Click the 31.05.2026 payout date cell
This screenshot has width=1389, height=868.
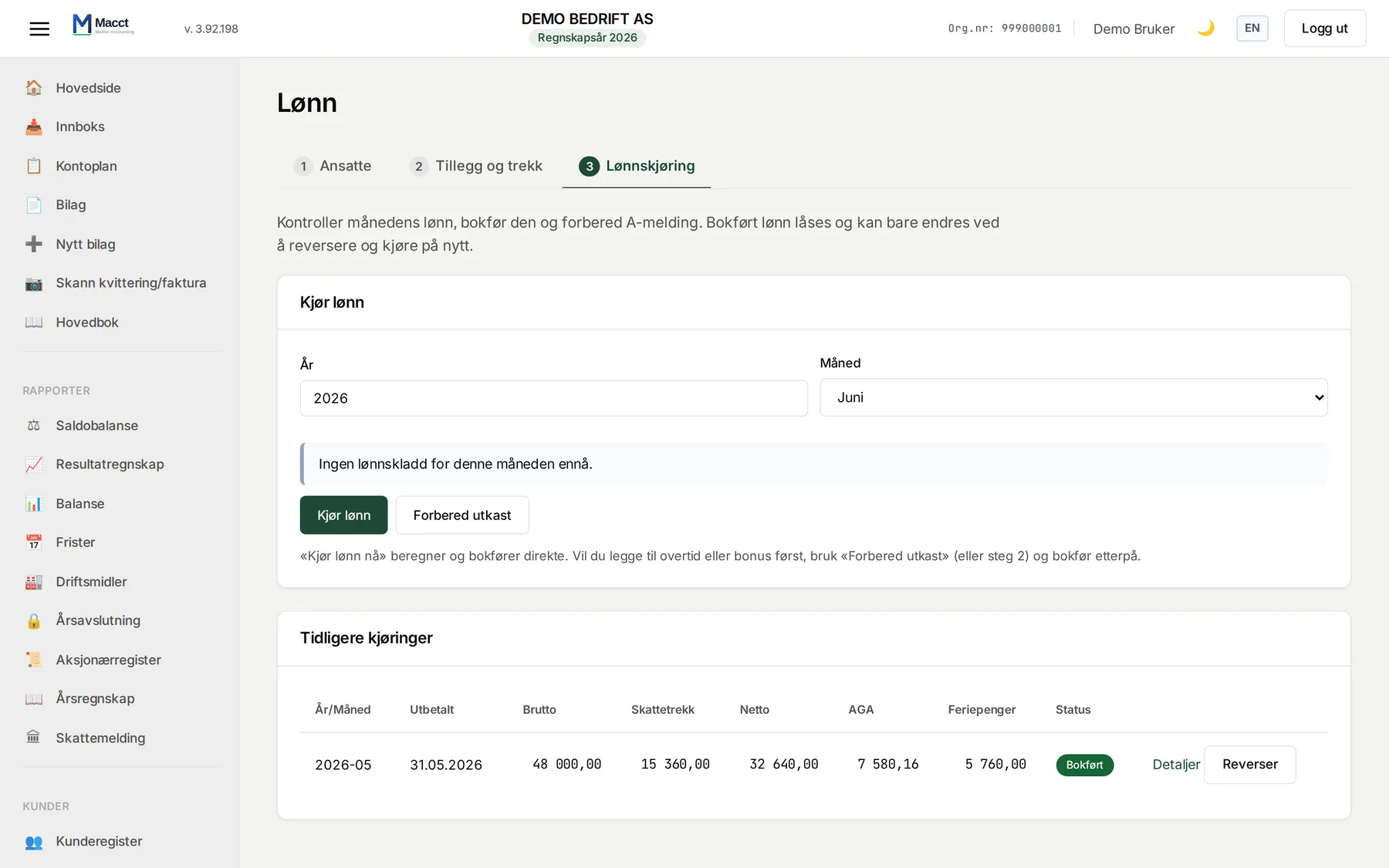[x=446, y=765]
